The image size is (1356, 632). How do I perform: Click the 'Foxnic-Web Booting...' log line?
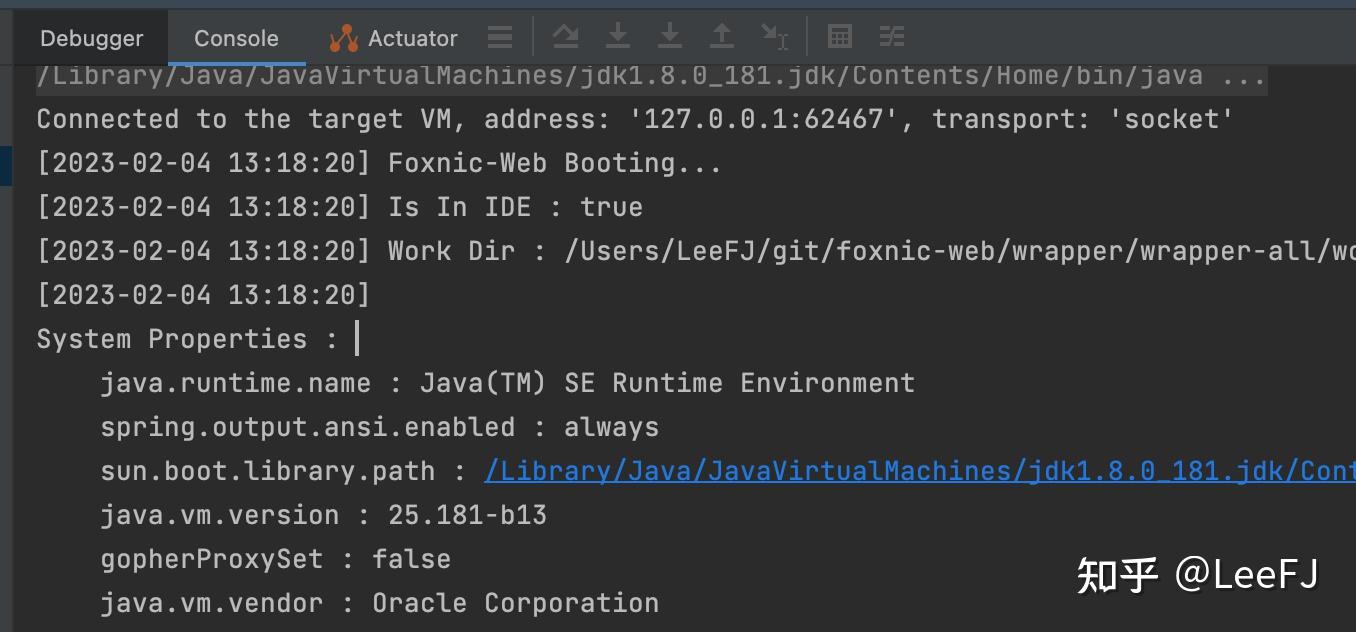pyautogui.click(x=554, y=163)
